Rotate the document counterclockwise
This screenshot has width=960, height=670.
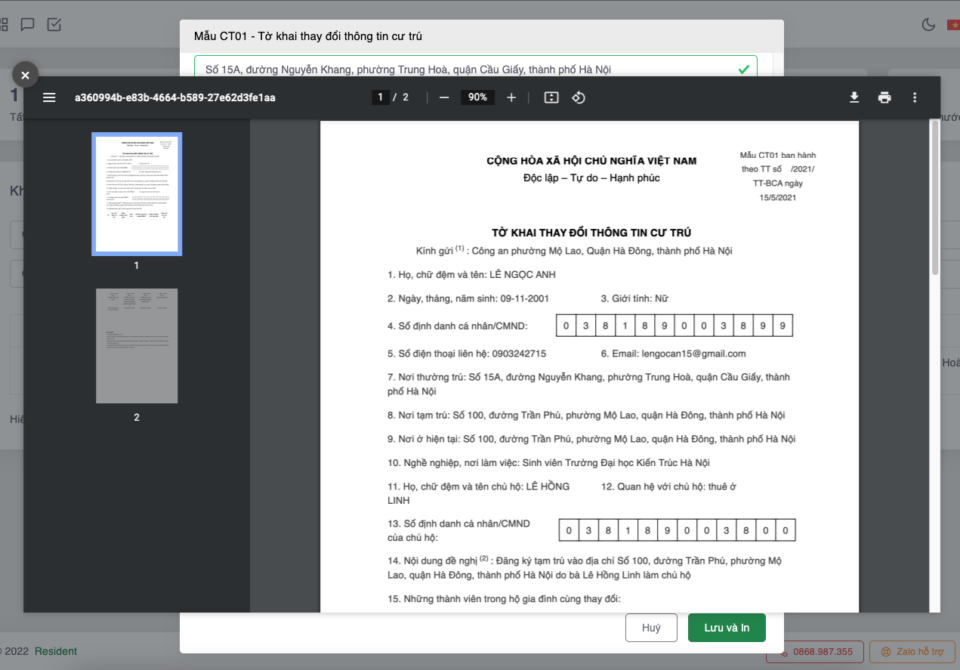[x=578, y=97]
